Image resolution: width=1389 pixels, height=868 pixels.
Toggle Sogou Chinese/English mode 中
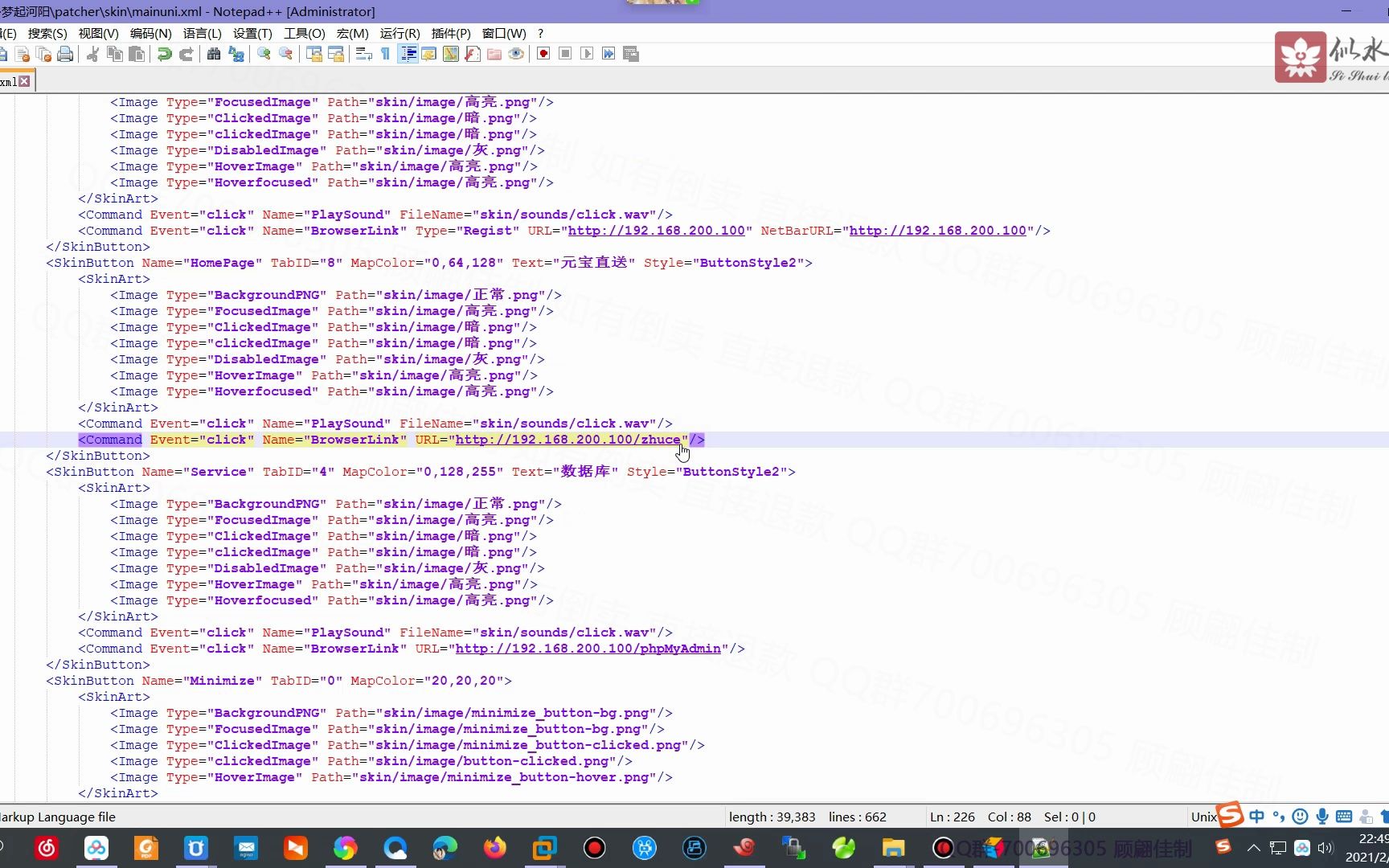coord(1257,817)
